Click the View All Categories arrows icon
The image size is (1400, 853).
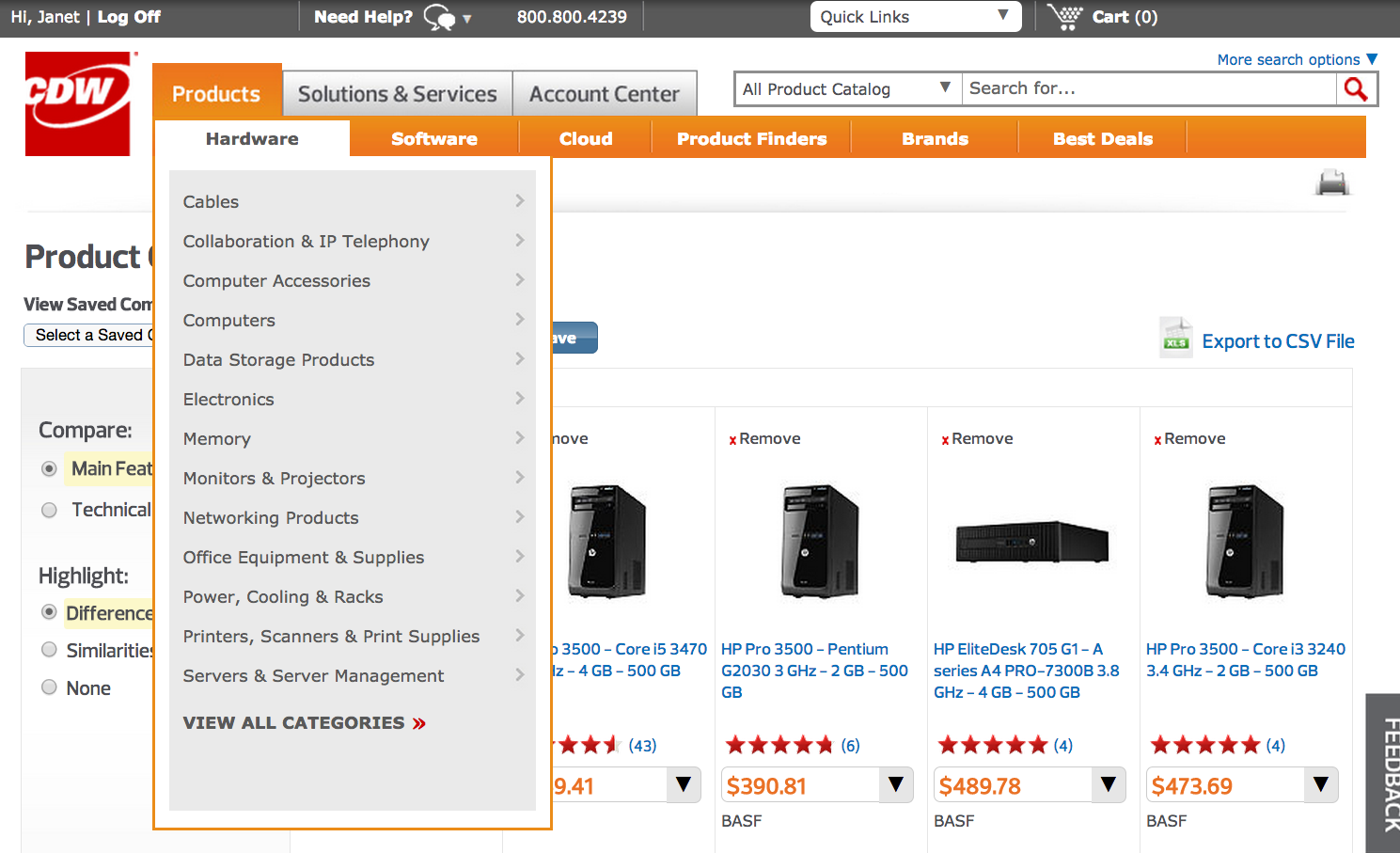coord(419,723)
